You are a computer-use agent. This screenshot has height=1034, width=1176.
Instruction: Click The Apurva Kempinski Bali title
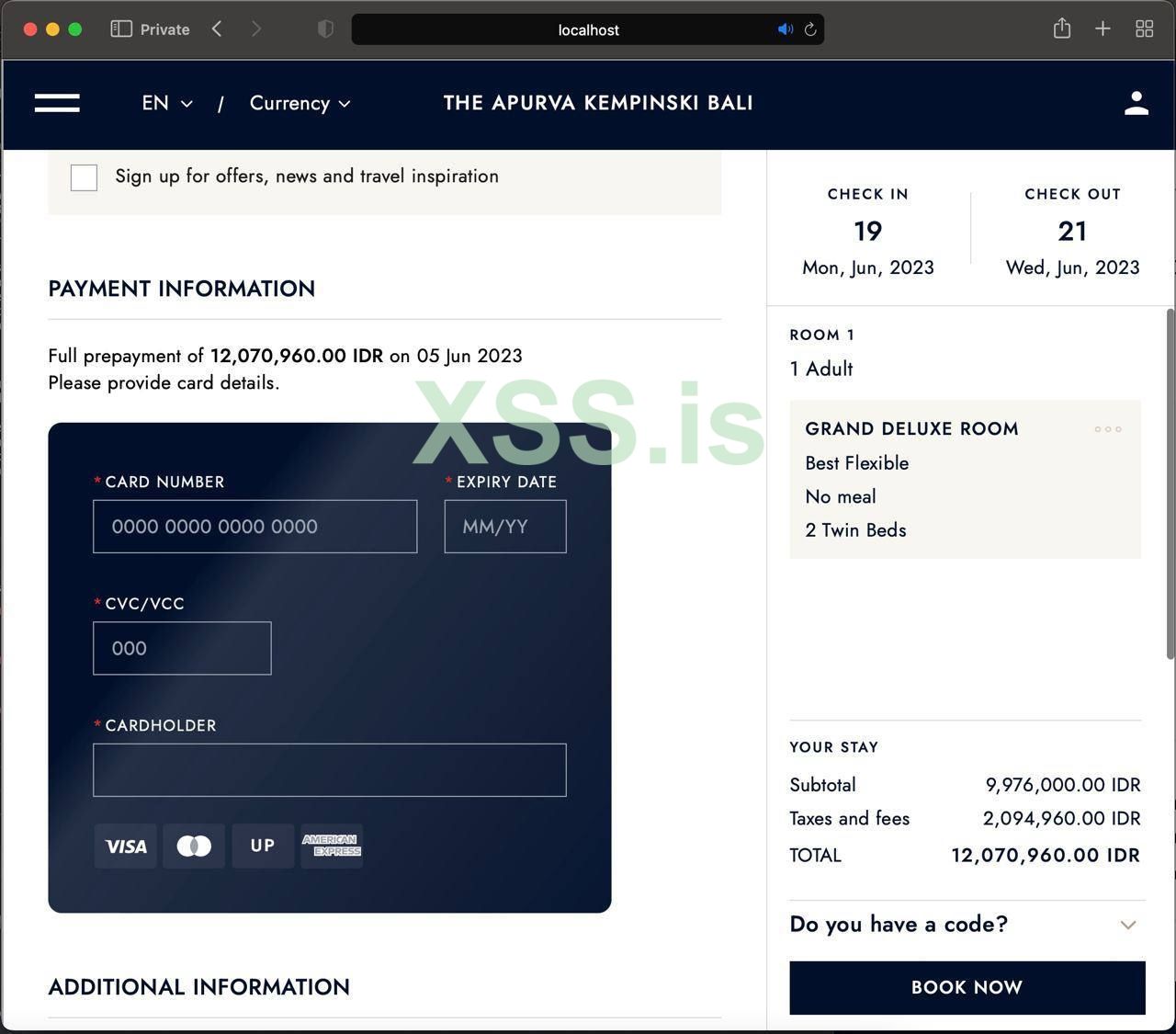pos(598,103)
